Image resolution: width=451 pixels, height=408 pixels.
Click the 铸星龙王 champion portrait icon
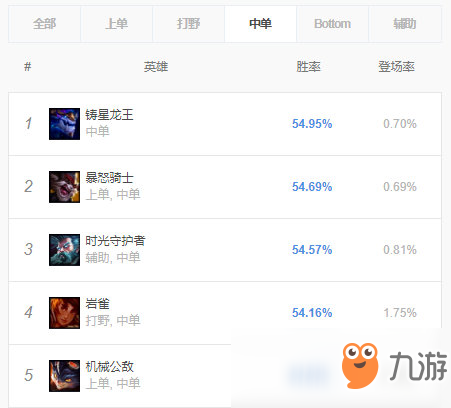(x=64, y=124)
